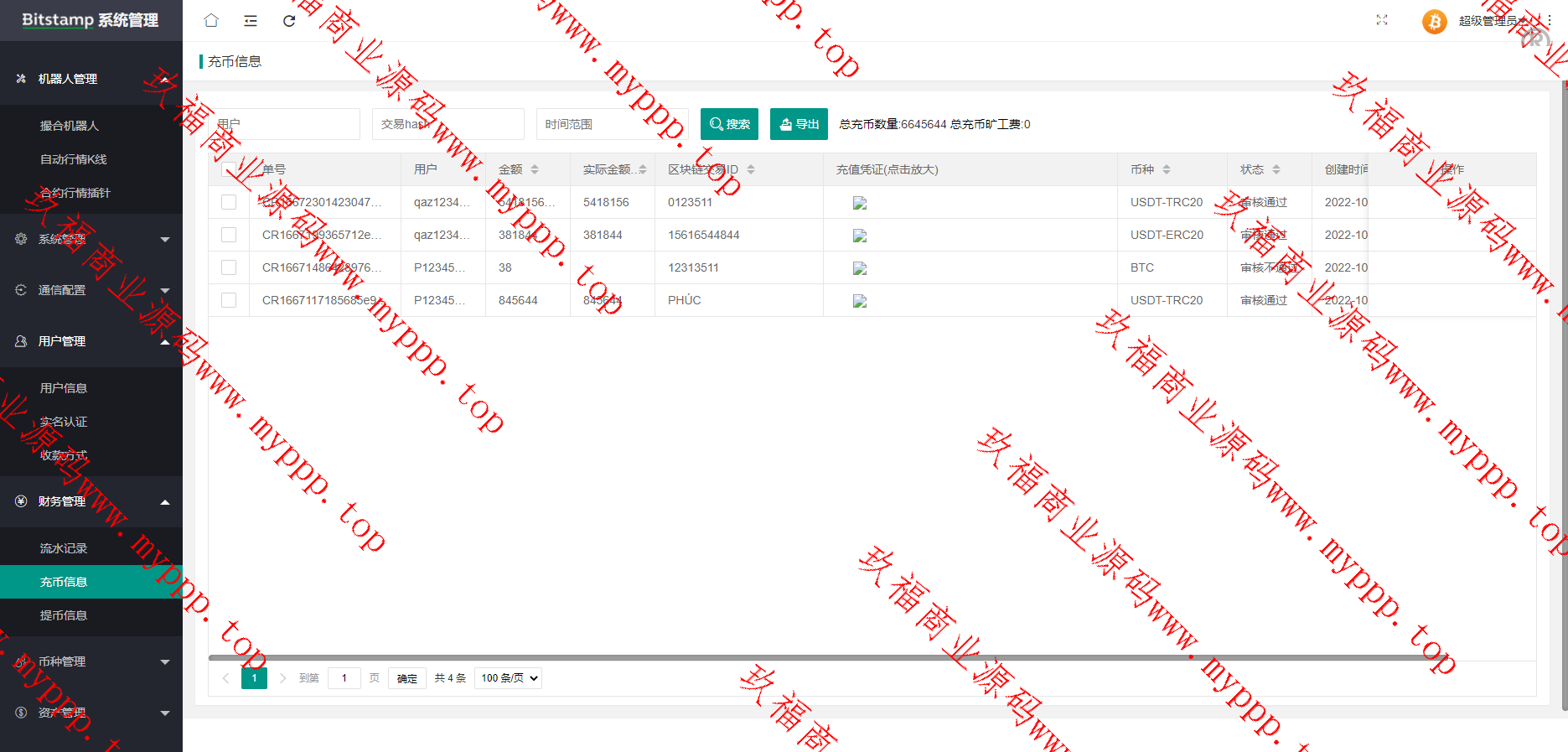Sort by 金额 column arrows

(x=535, y=169)
